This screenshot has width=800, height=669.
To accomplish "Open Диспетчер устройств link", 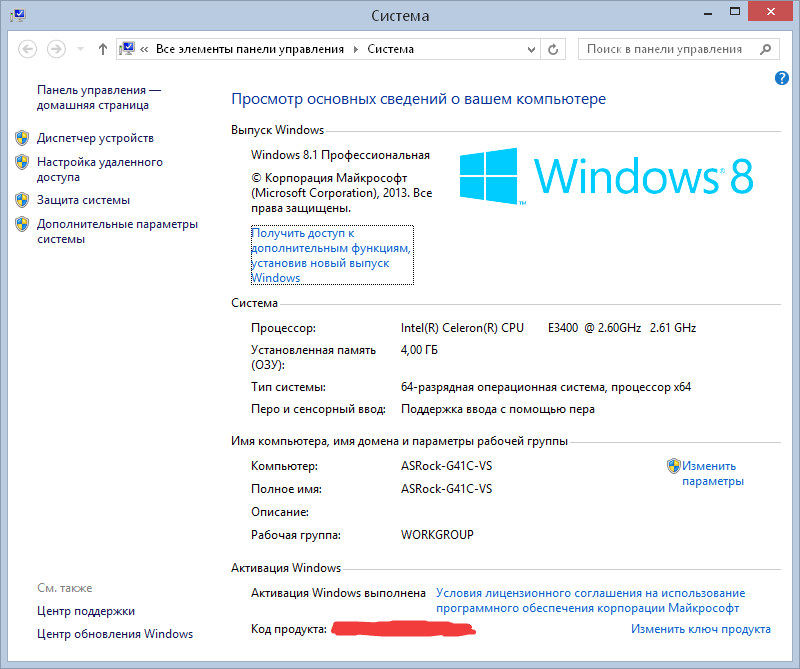I will (x=95, y=138).
